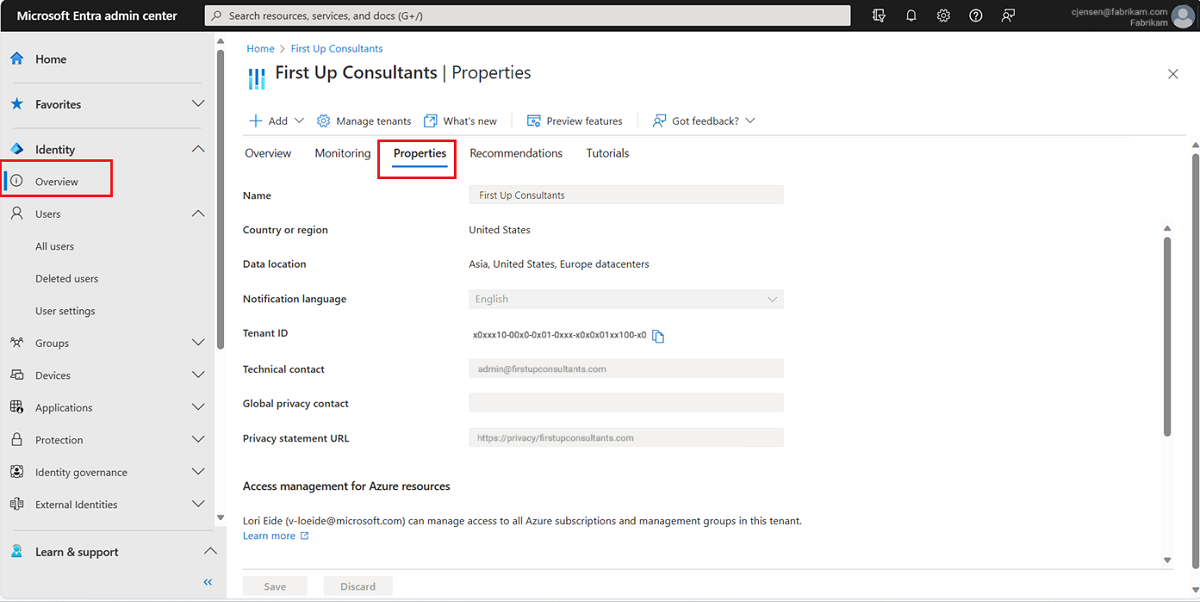Collapse the left navigation pane
This screenshot has width=1200, height=602.
pyautogui.click(x=208, y=583)
